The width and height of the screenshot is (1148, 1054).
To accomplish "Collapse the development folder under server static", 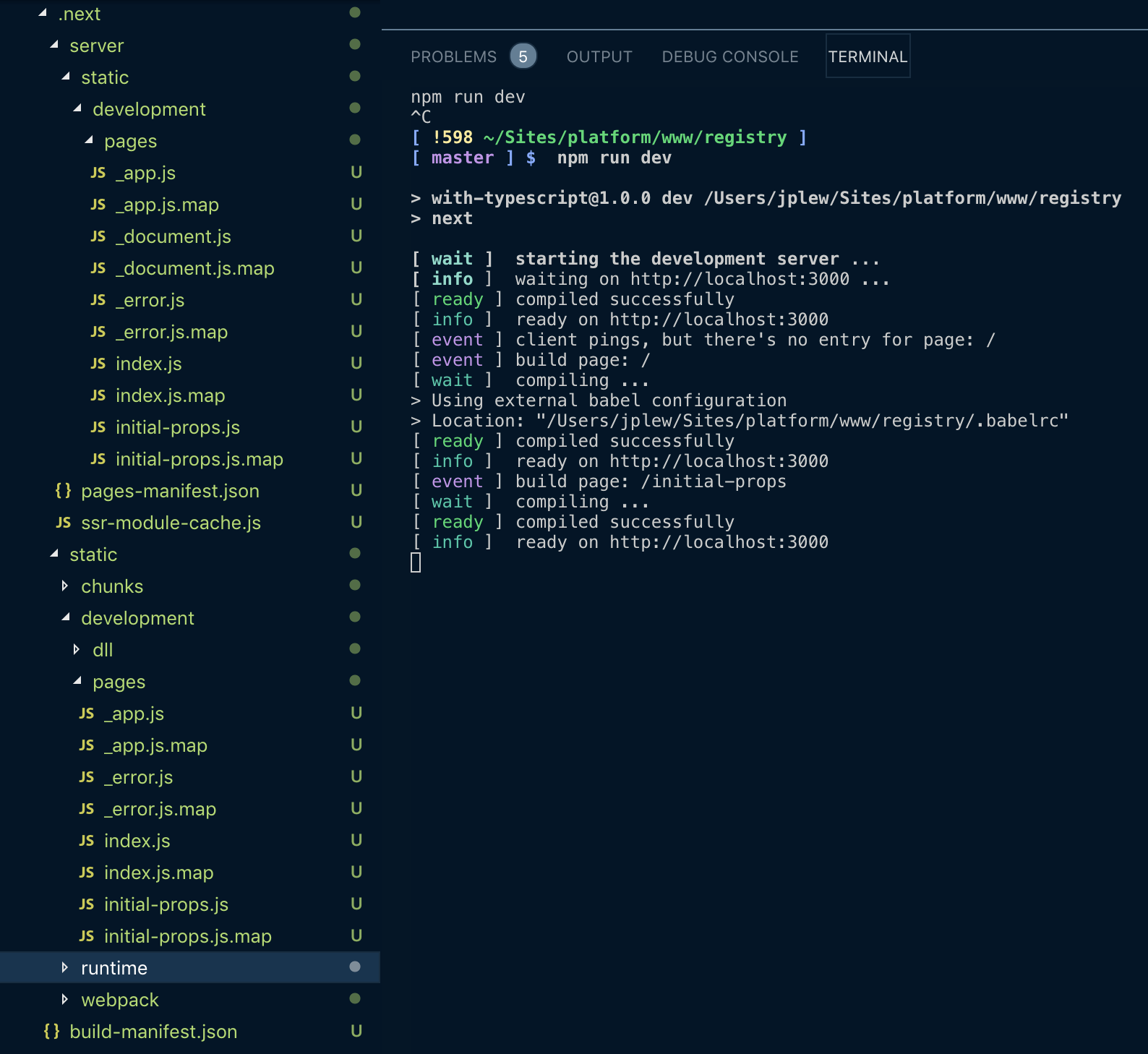I will coord(77,108).
